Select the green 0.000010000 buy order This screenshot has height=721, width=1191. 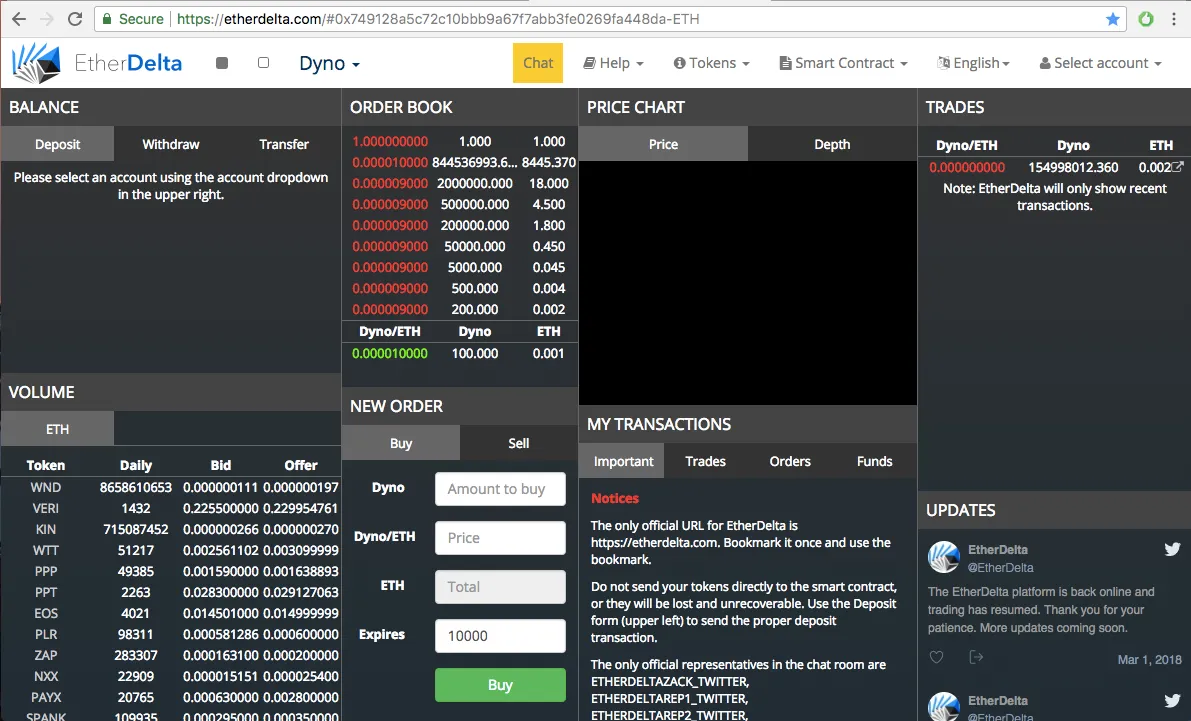click(x=460, y=353)
